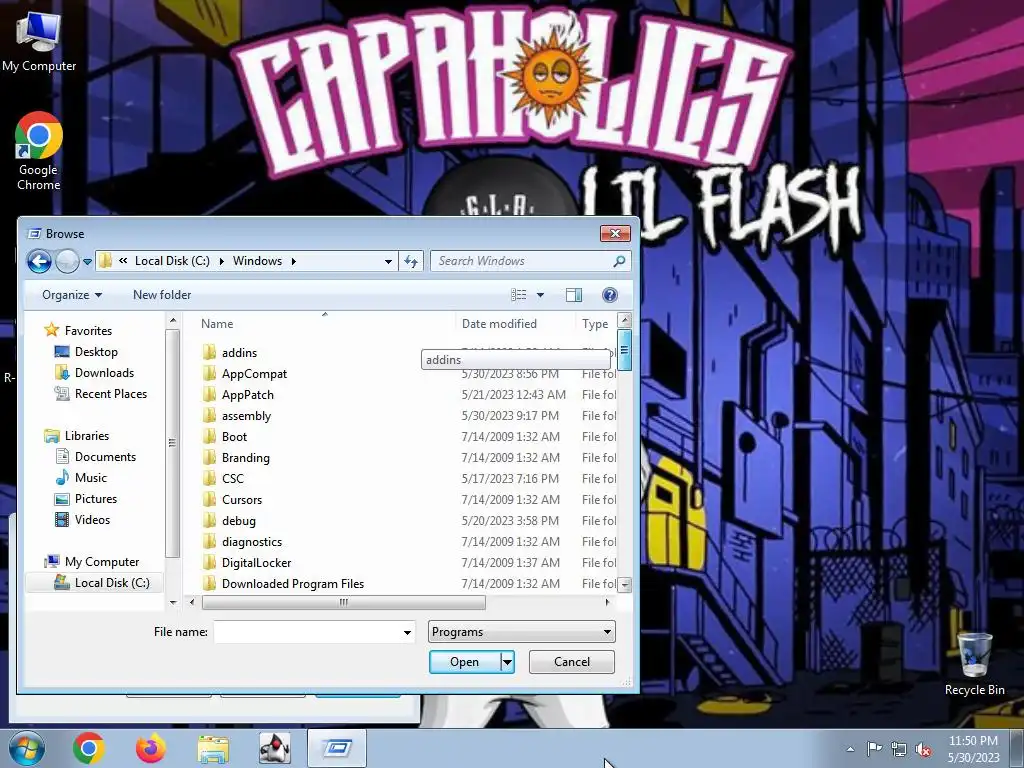The width and height of the screenshot is (1024, 768).
Task: Select My Computer in navigation pane
Action: click(102, 562)
